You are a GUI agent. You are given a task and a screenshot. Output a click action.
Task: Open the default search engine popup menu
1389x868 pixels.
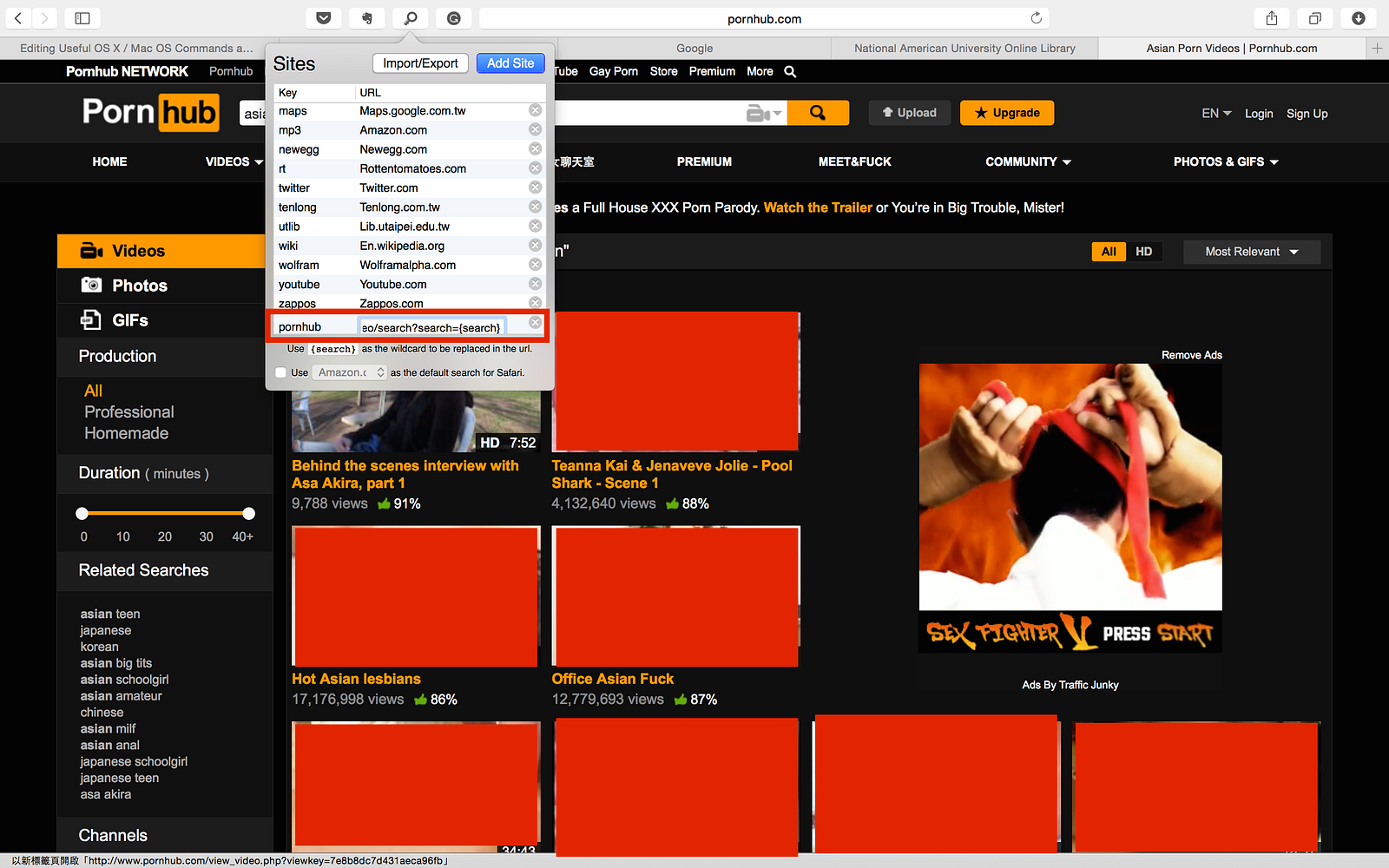point(350,372)
